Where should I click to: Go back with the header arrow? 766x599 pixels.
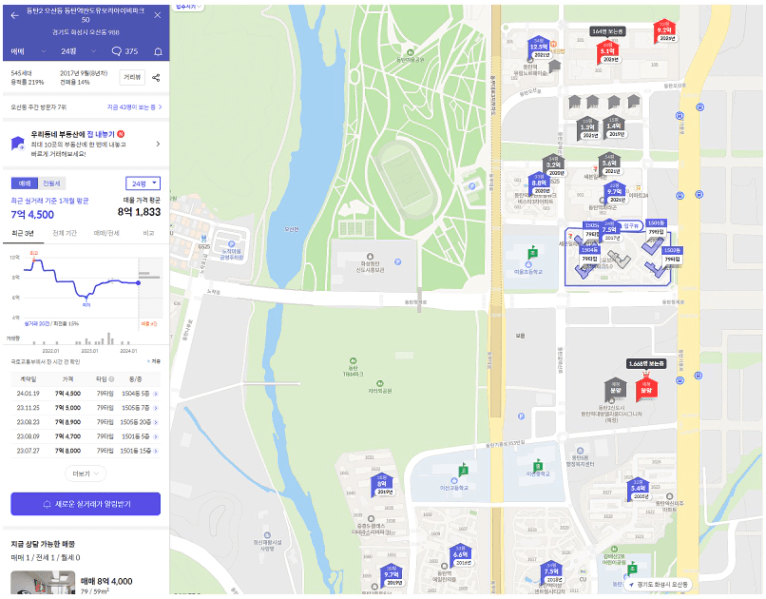[15, 16]
